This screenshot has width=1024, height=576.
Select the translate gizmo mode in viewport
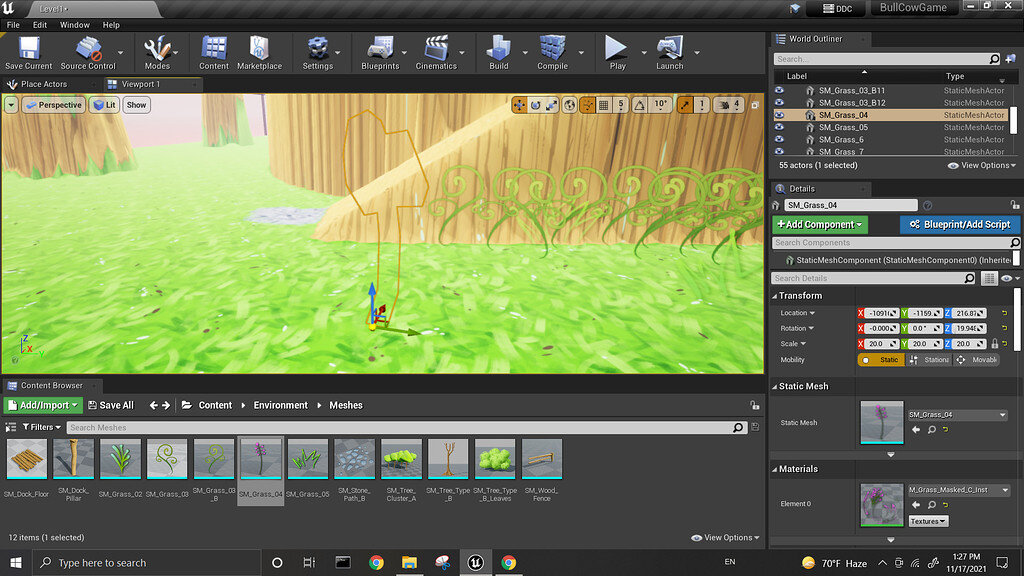(x=519, y=104)
